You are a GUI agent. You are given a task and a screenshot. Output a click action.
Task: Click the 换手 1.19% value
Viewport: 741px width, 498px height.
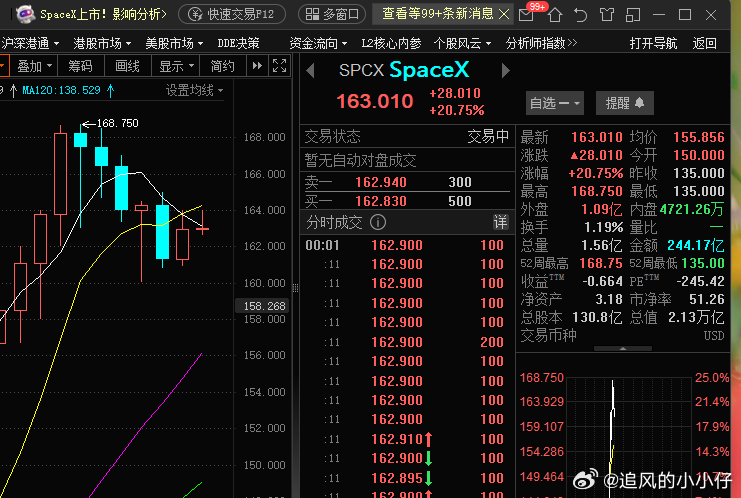point(603,227)
